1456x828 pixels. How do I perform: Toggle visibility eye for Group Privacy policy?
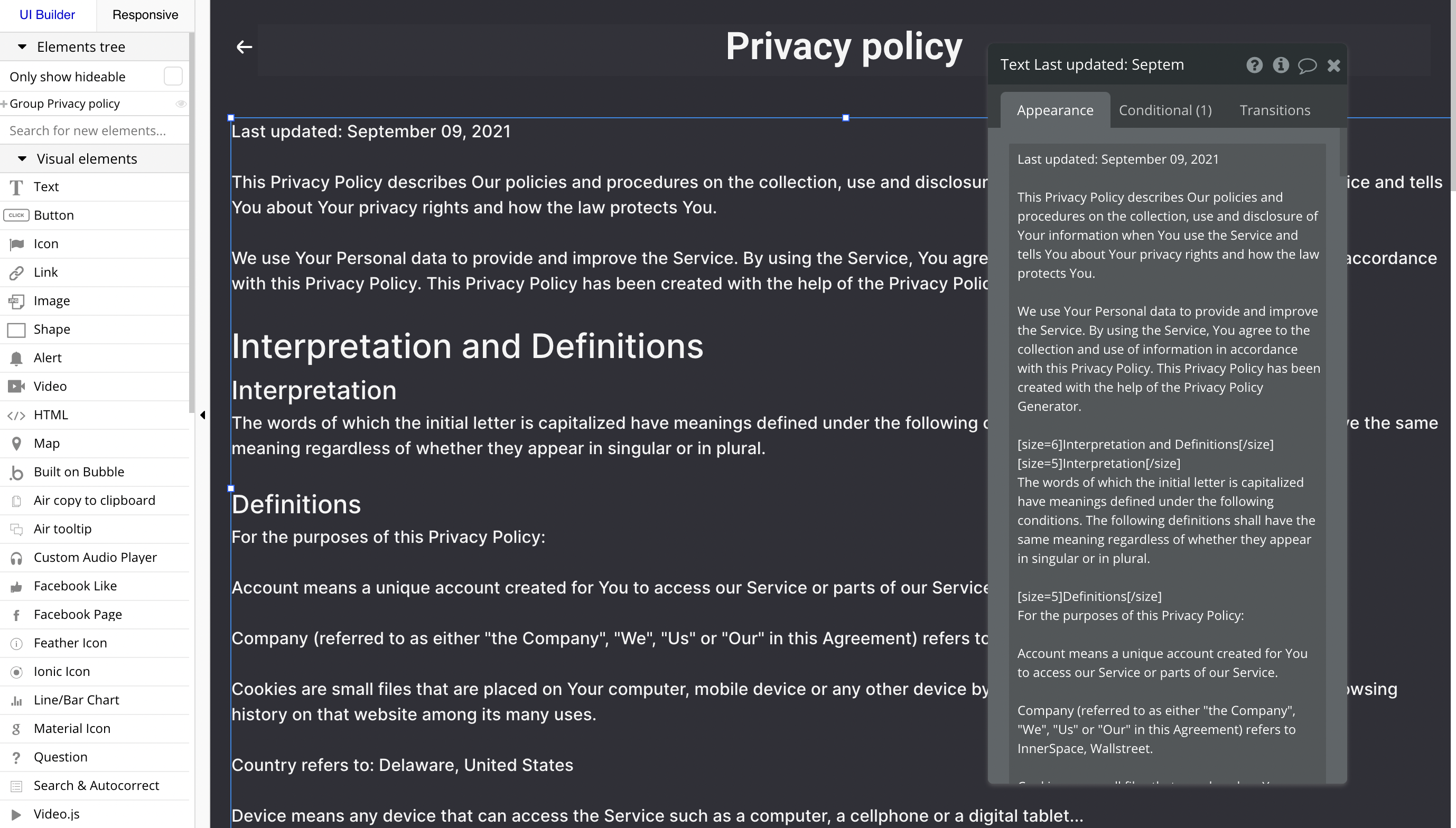click(181, 103)
